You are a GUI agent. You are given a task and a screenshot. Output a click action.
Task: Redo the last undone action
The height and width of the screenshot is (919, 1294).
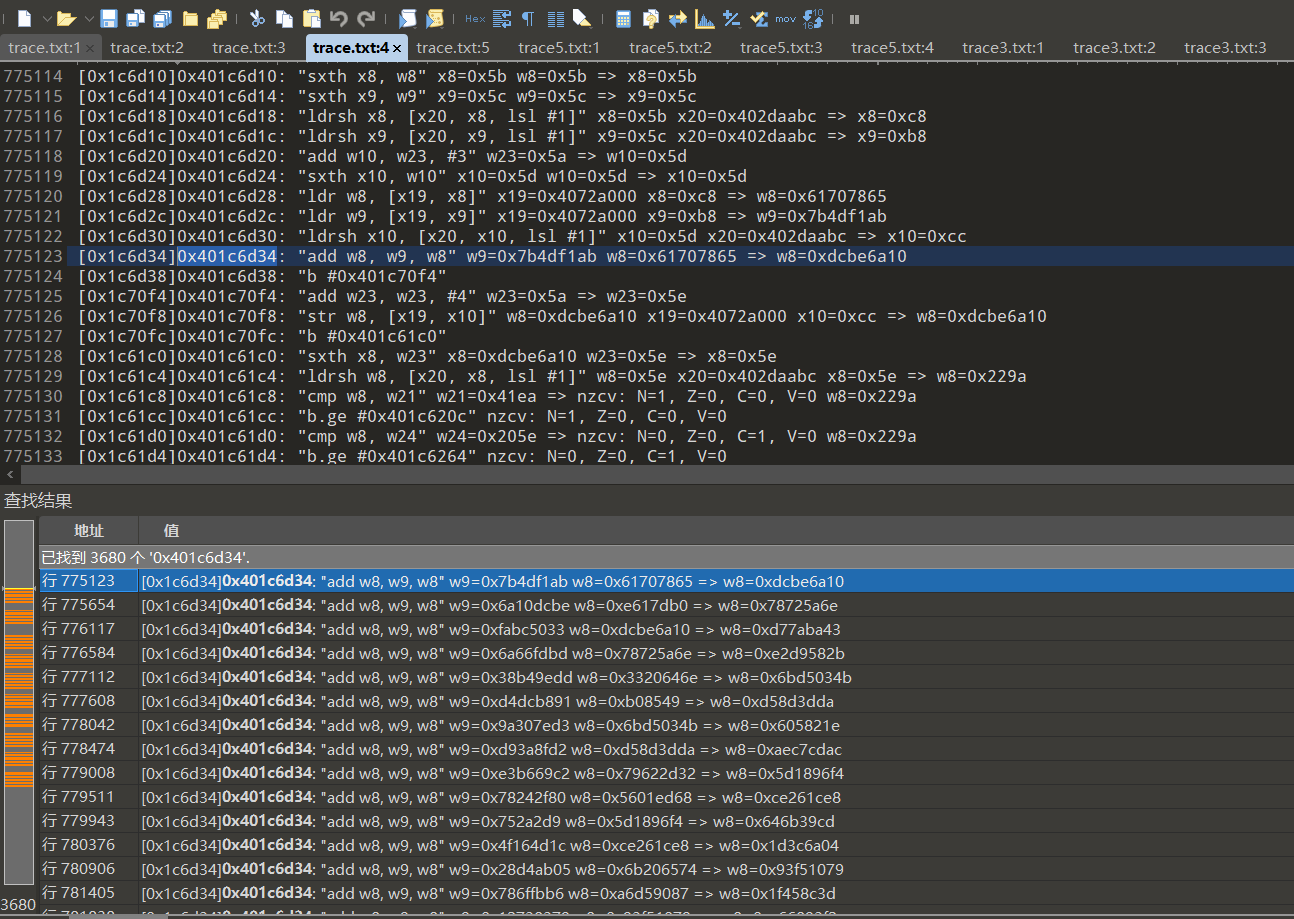(366, 18)
